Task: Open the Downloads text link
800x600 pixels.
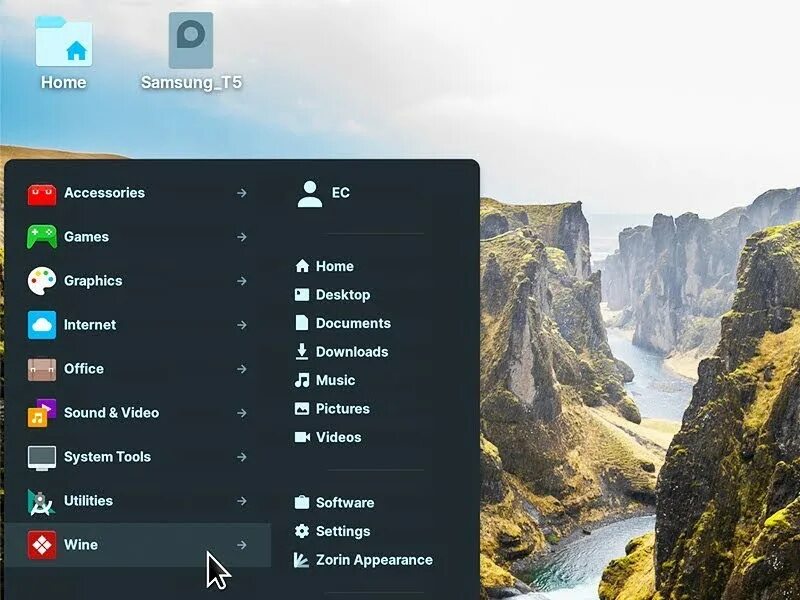Action: click(x=352, y=352)
